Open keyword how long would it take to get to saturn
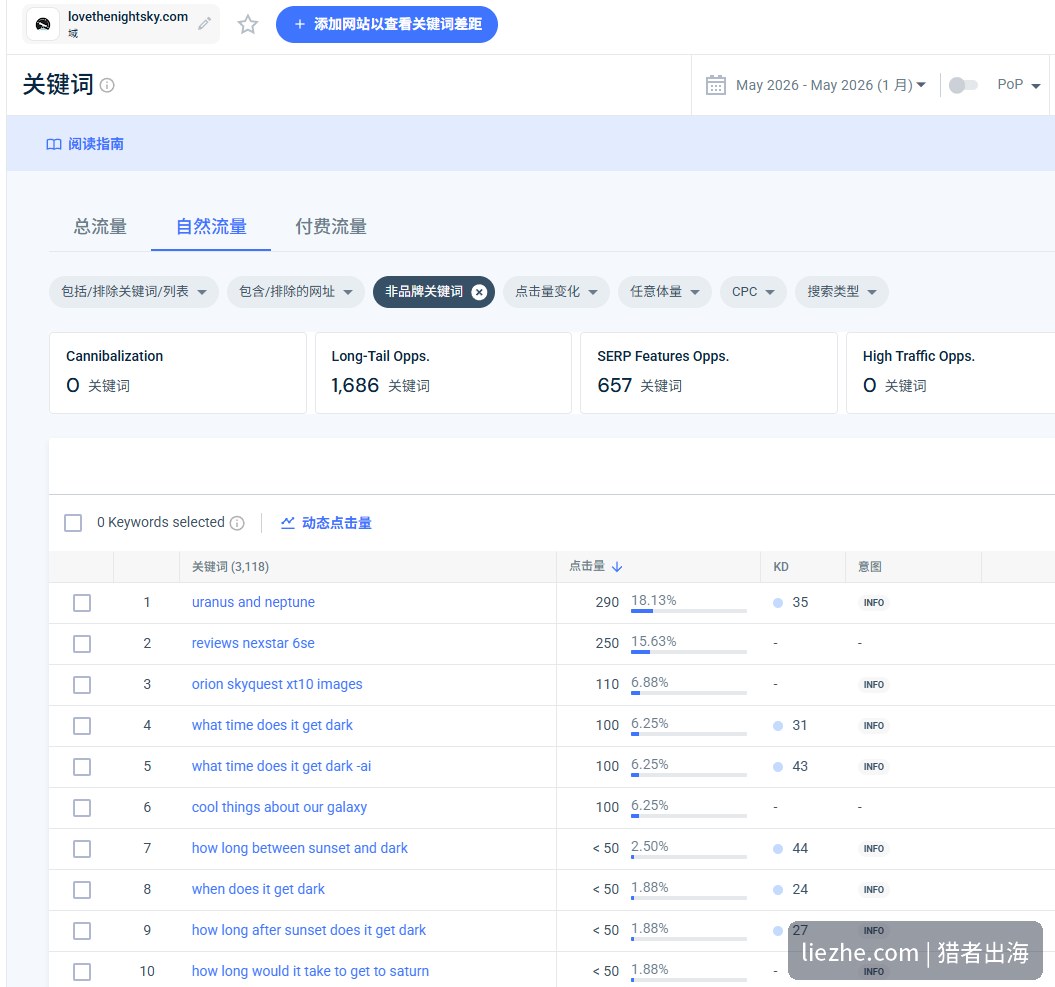1055x987 pixels. 310,972
